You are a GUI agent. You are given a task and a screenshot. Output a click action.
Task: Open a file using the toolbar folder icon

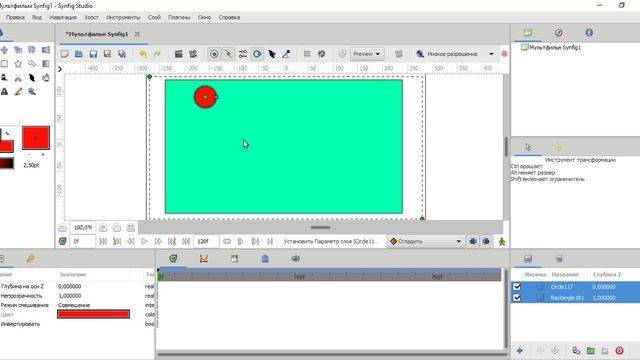point(79,54)
